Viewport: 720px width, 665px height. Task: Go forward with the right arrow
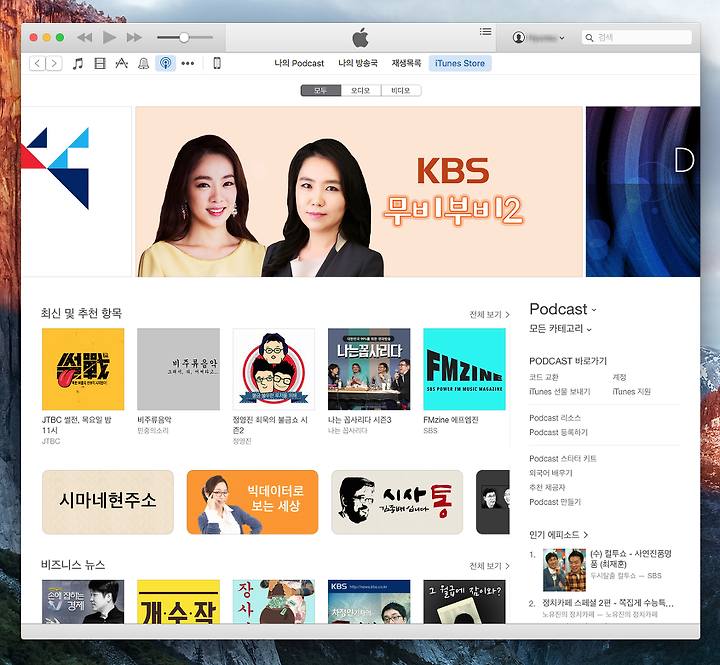[54, 63]
